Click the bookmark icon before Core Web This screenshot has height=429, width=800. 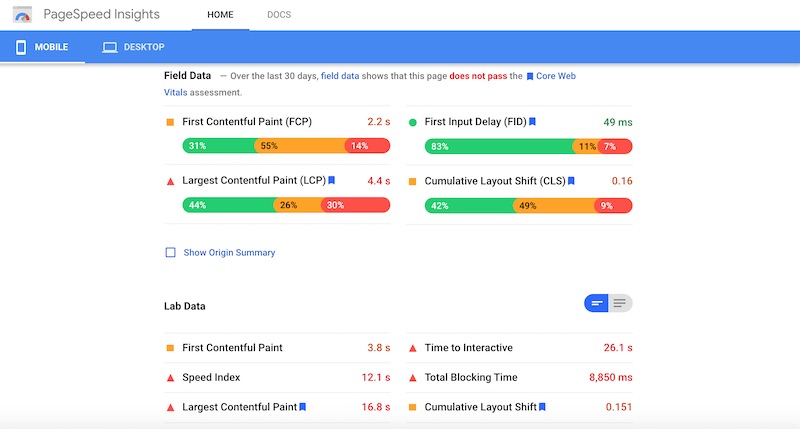(530, 77)
